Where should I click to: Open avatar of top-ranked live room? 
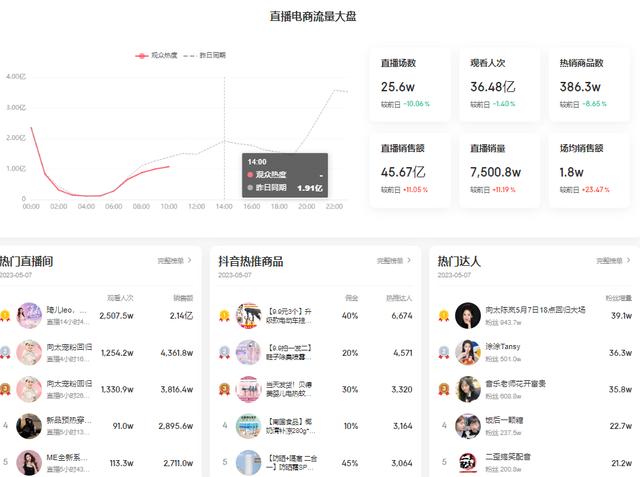pos(30,316)
